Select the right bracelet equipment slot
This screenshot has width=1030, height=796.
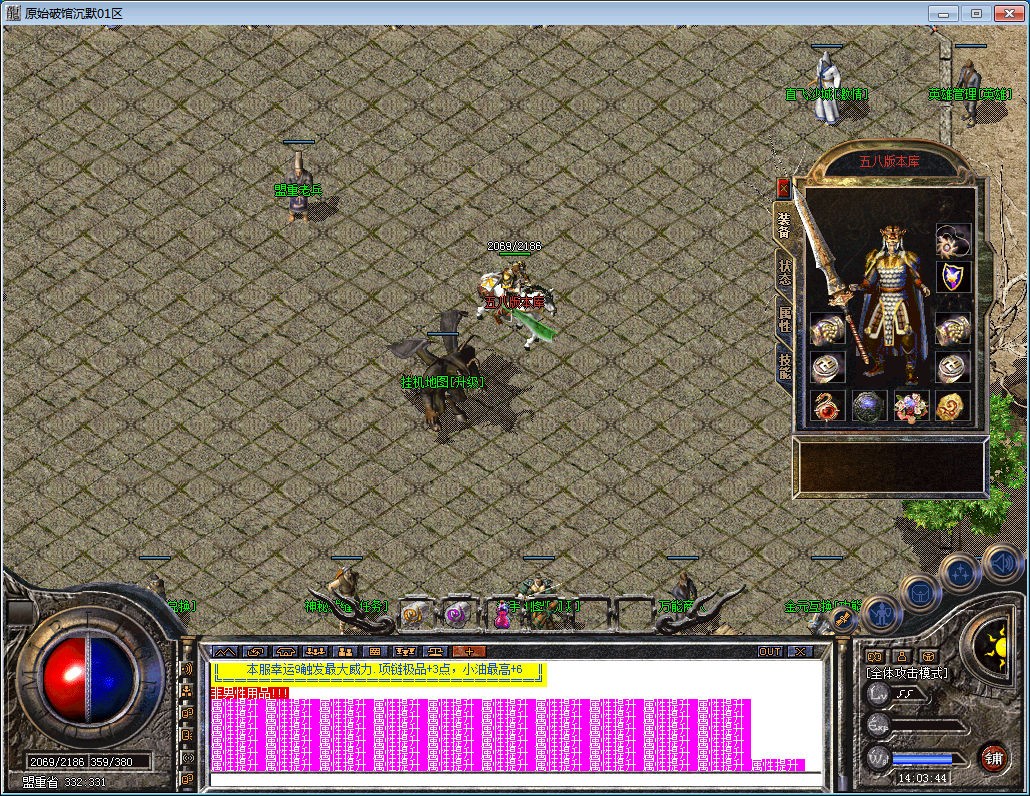point(953,329)
